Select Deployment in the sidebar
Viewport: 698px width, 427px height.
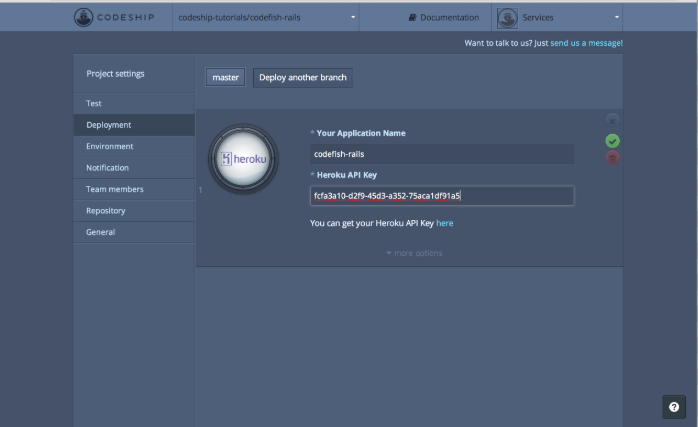[x=134, y=125]
